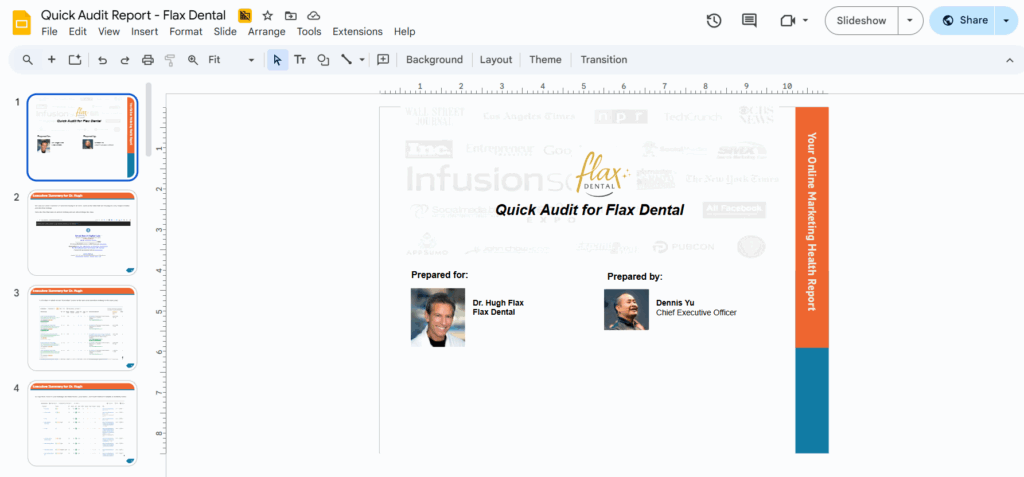Expand the Line tool dropdown arrow
The width and height of the screenshot is (1024, 477).
click(362, 60)
